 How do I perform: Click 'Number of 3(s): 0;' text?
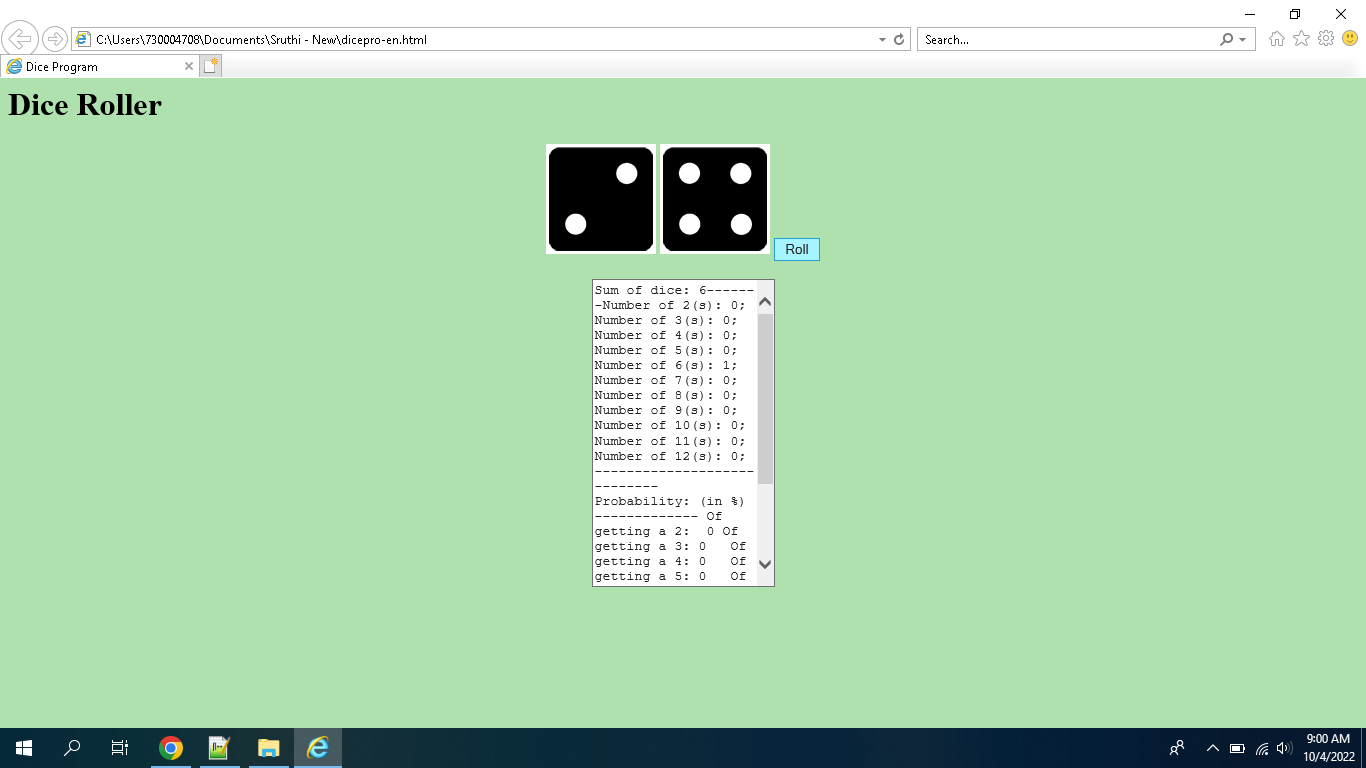point(666,320)
